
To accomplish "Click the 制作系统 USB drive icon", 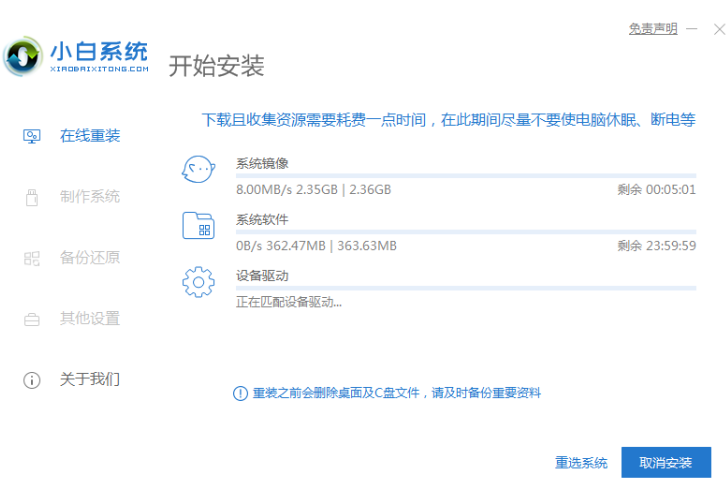I will pyautogui.click(x=32, y=197).
